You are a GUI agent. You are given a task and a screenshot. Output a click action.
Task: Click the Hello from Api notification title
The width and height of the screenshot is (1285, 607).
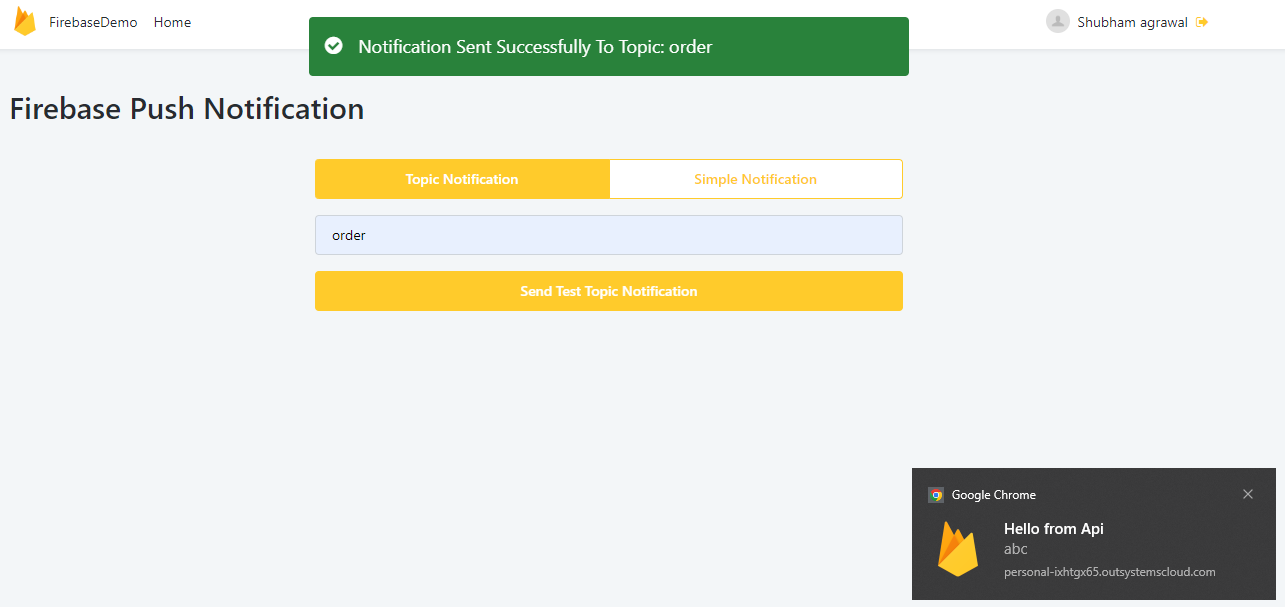(x=1054, y=528)
